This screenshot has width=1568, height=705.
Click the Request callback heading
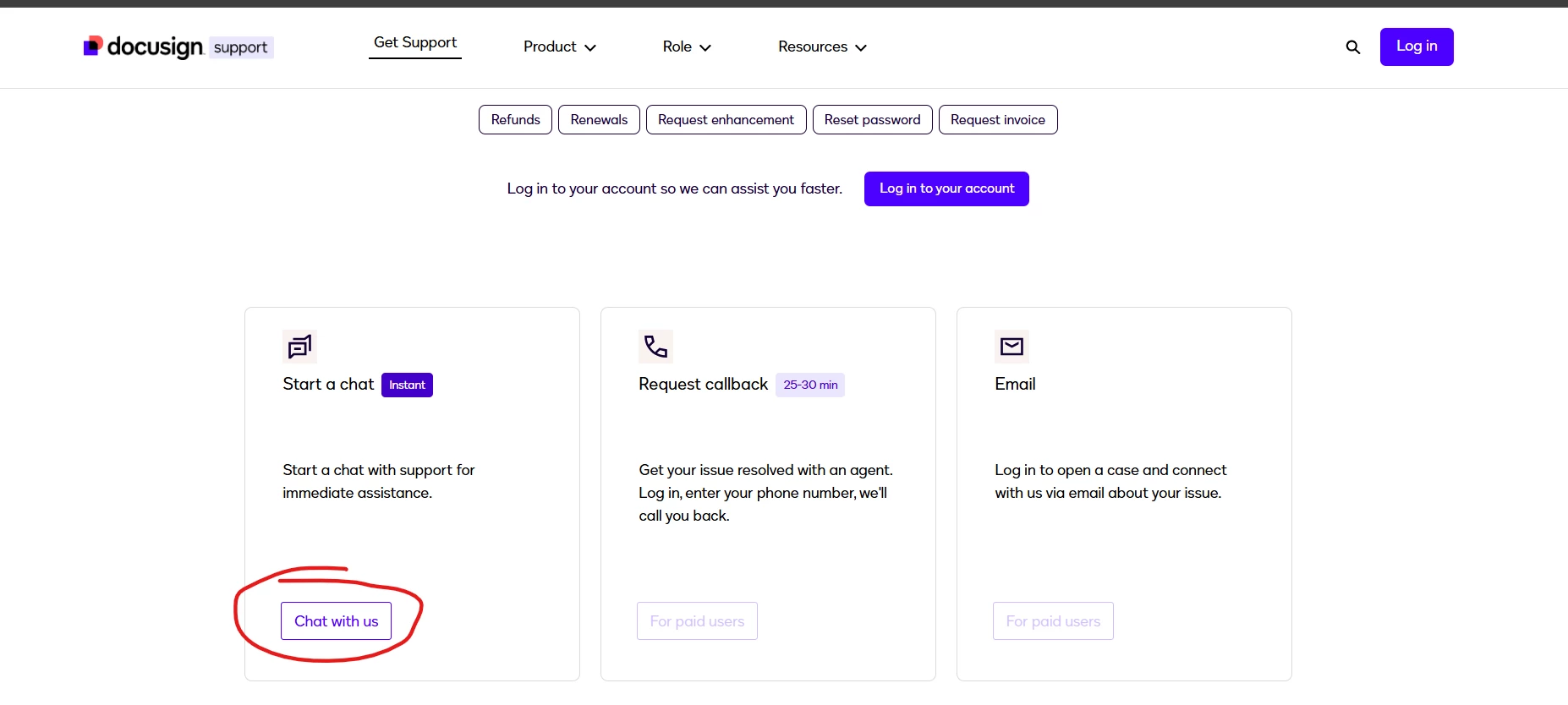[x=703, y=385]
